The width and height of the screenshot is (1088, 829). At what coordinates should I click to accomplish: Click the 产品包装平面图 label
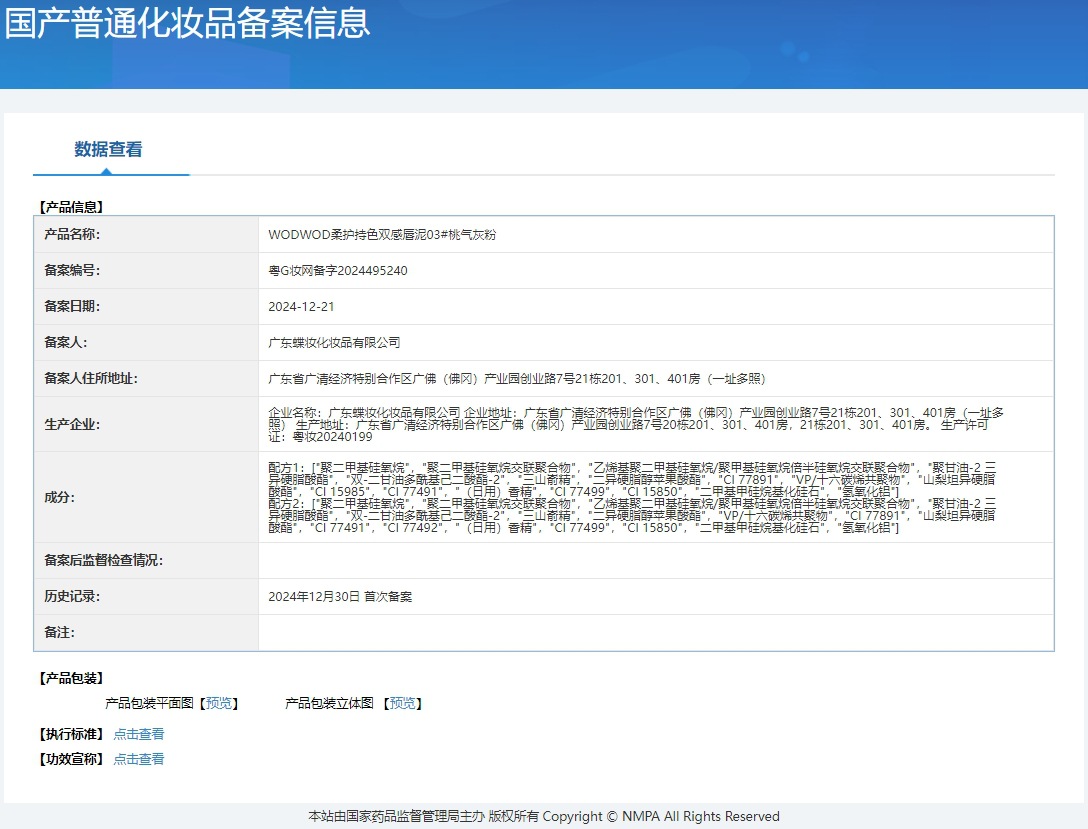(149, 703)
